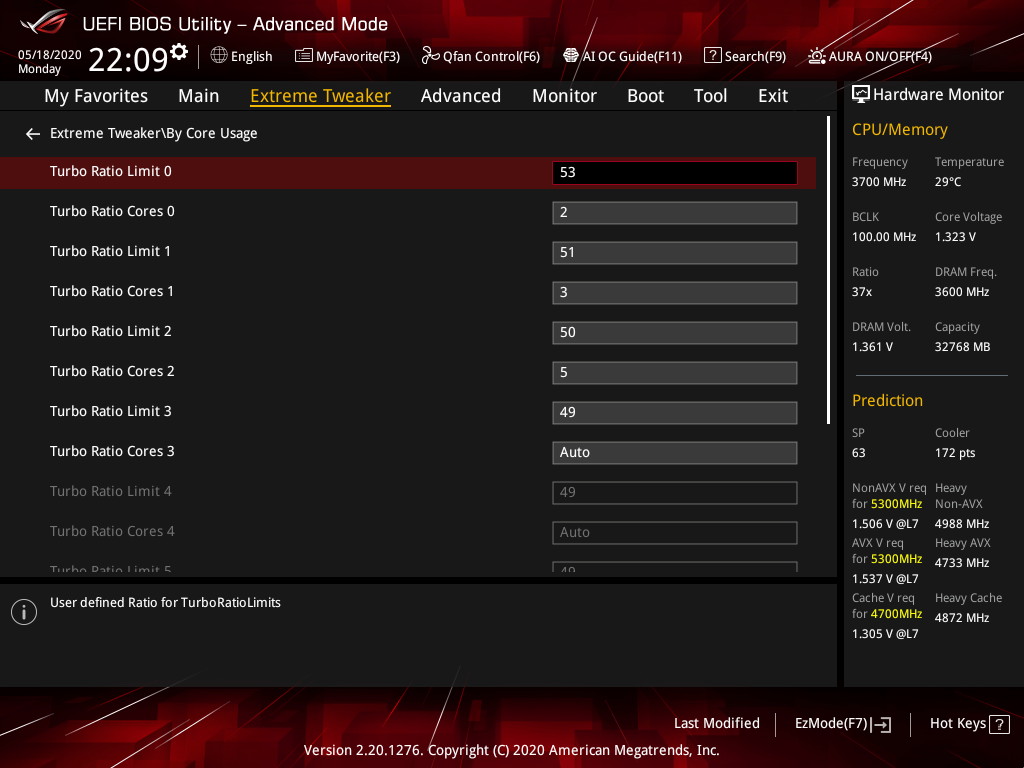1024x768 pixels.
Task: Edit Turbo Ratio Limit 1 value 51
Action: (x=675, y=253)
